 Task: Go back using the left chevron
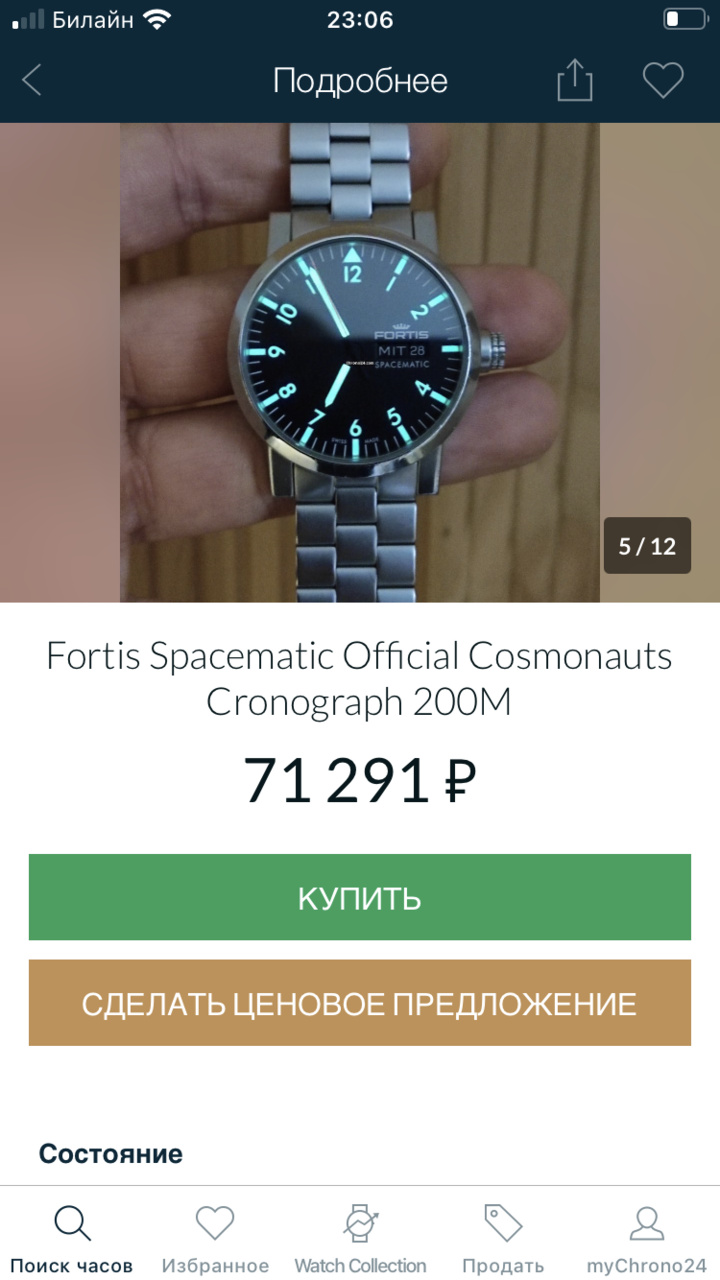(32, 81)
